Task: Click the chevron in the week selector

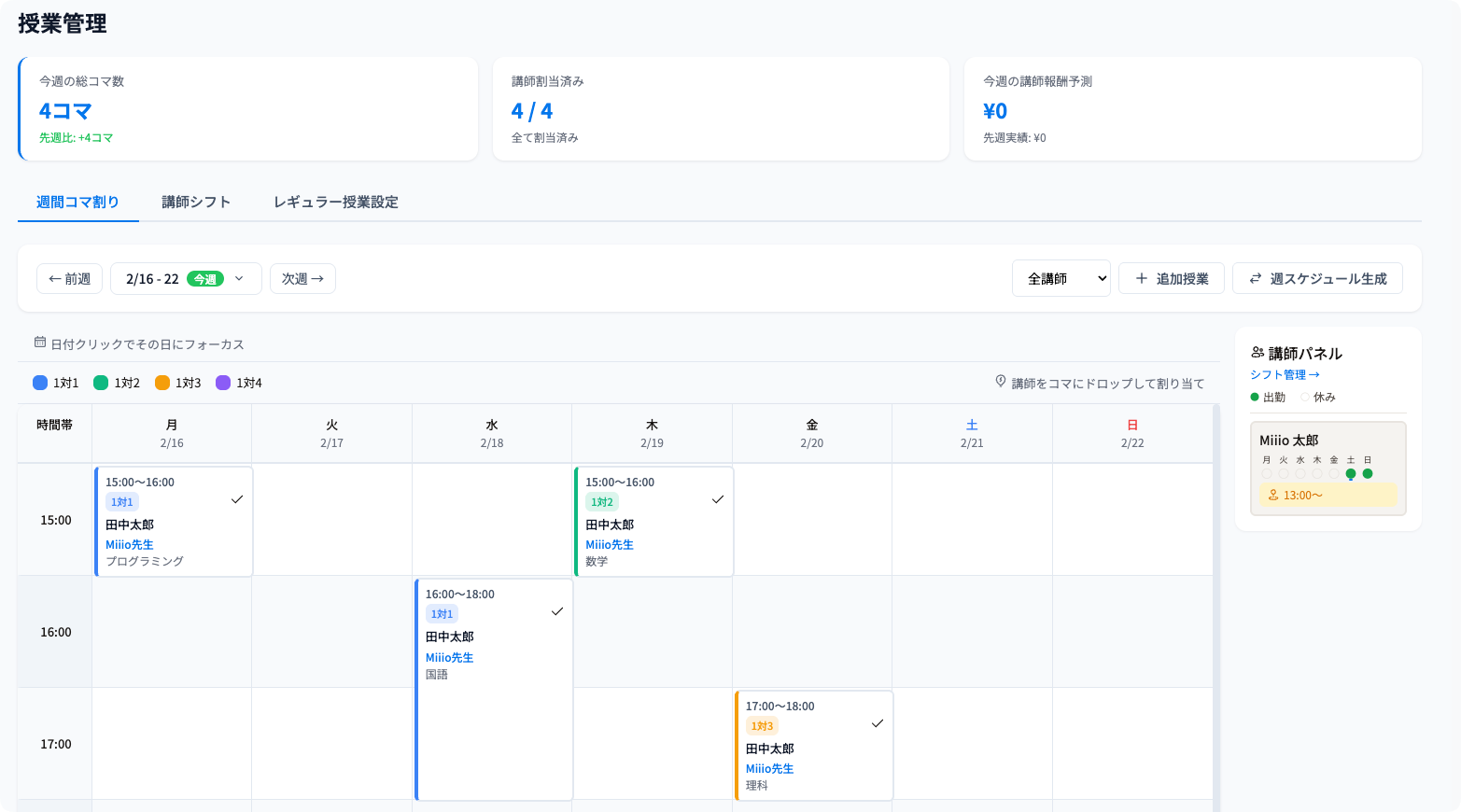Action: pyautogui.click(x=239, y=278)
